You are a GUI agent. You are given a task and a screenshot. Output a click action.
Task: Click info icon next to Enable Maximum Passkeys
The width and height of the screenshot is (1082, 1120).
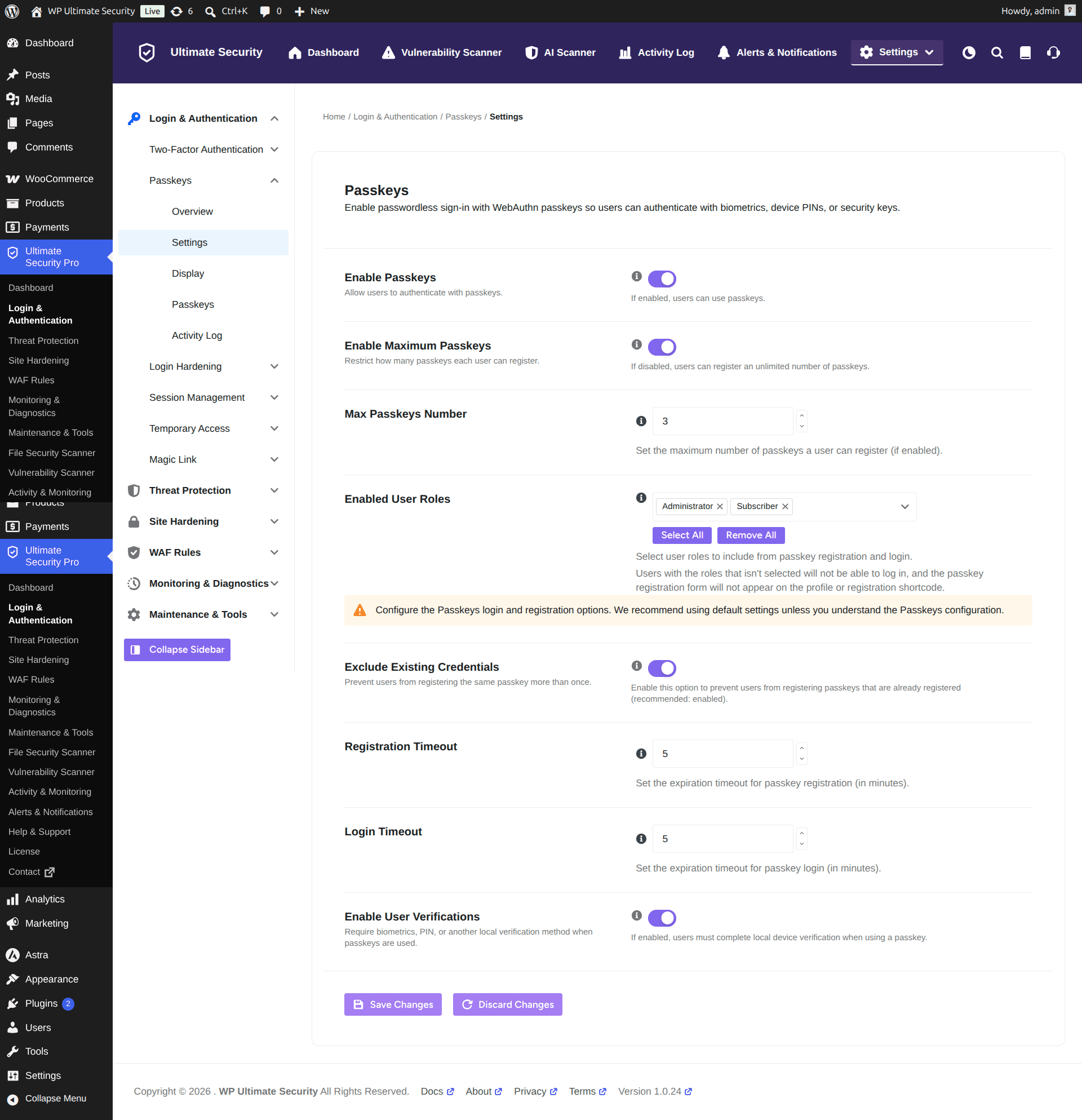(636, 344)
